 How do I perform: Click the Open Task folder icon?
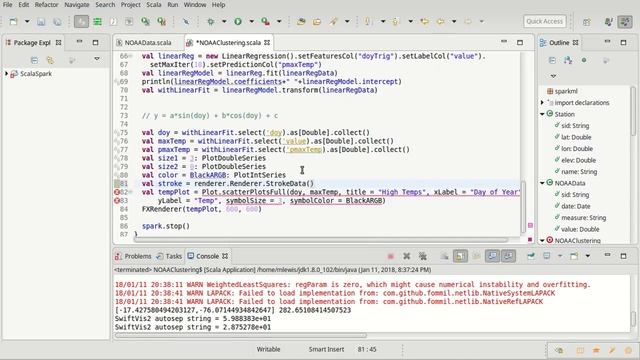[317, 22]
